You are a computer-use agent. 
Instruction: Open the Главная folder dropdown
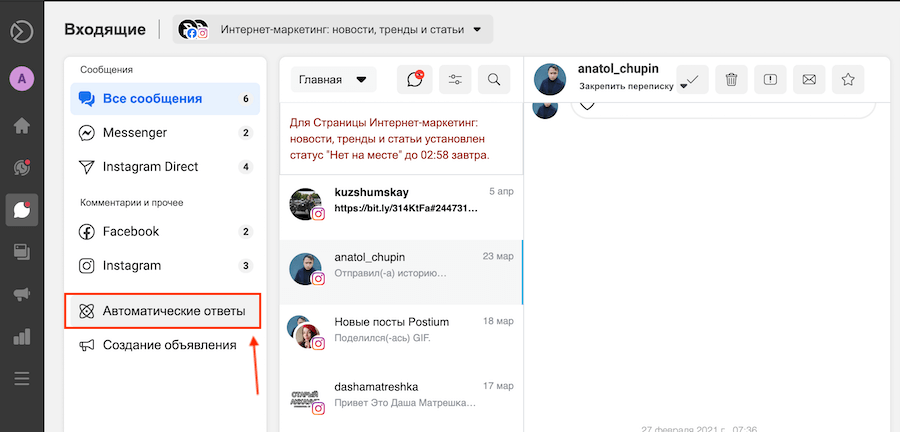tap(333, 80)
